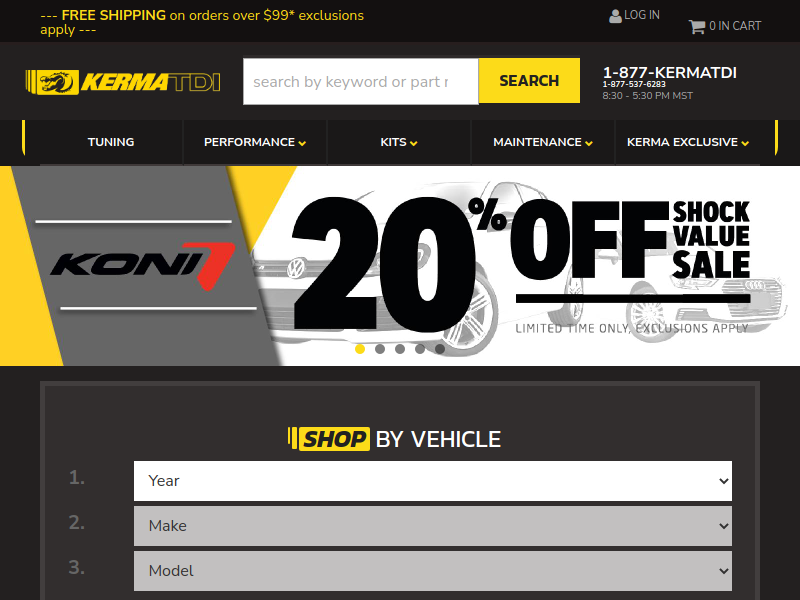The width and height of the screenshot is (800, 600).
Task: Open the Tuning menu item
Action: click(111, 142)
